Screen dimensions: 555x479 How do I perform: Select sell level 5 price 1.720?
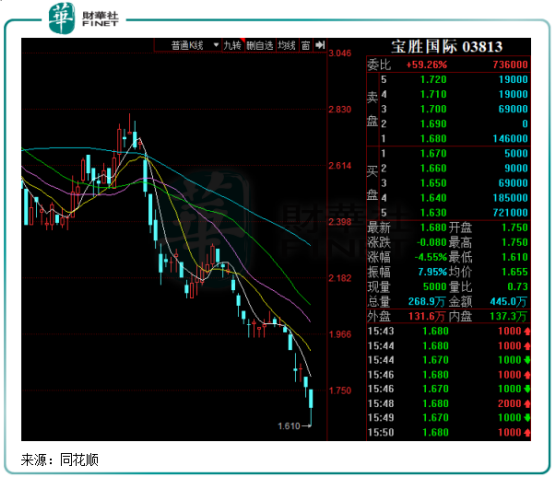pyautogui.click(x=433, y=80)
